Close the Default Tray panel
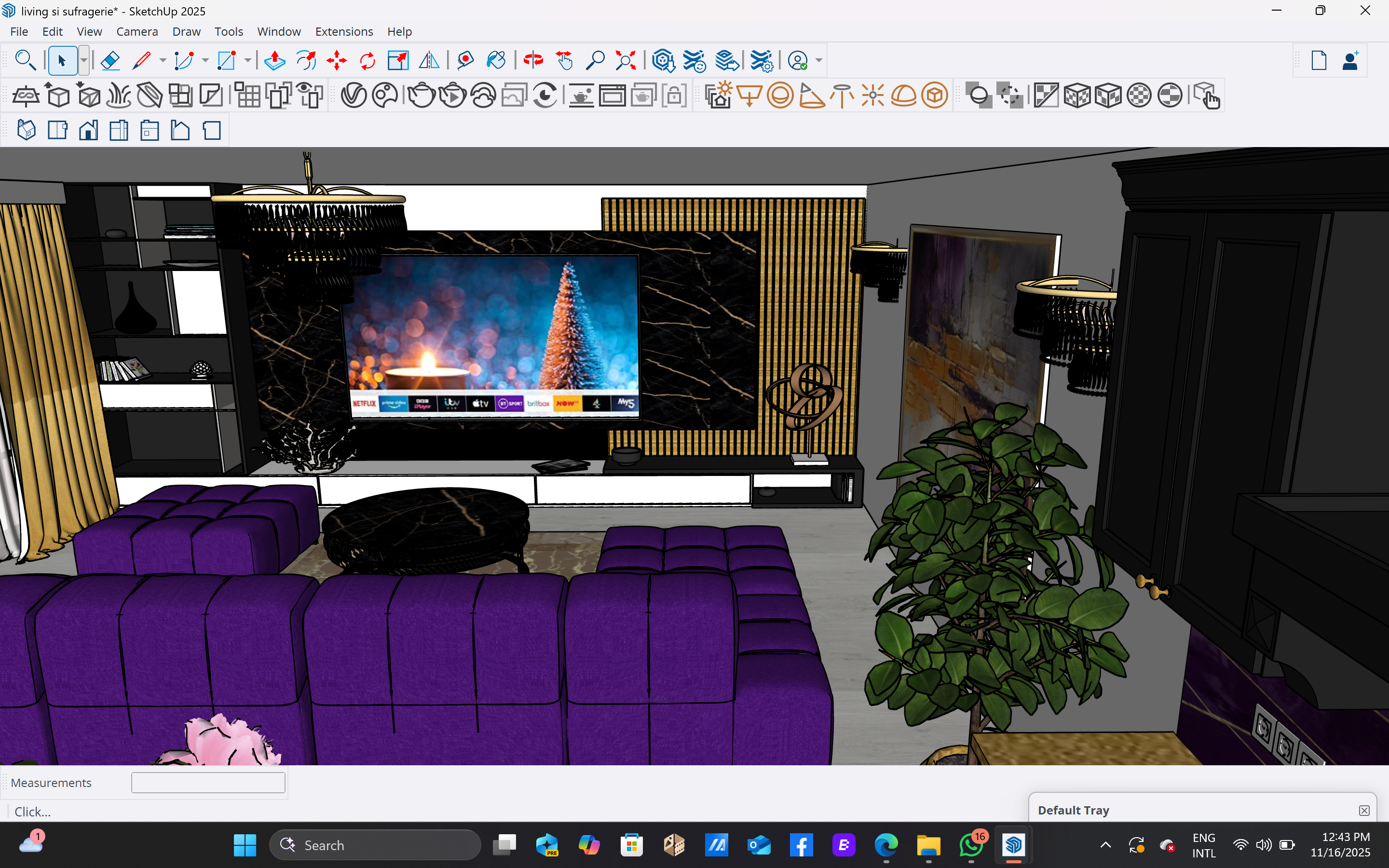The width and height of the screenshot is (1389, 868). (x=1364, y=810)
